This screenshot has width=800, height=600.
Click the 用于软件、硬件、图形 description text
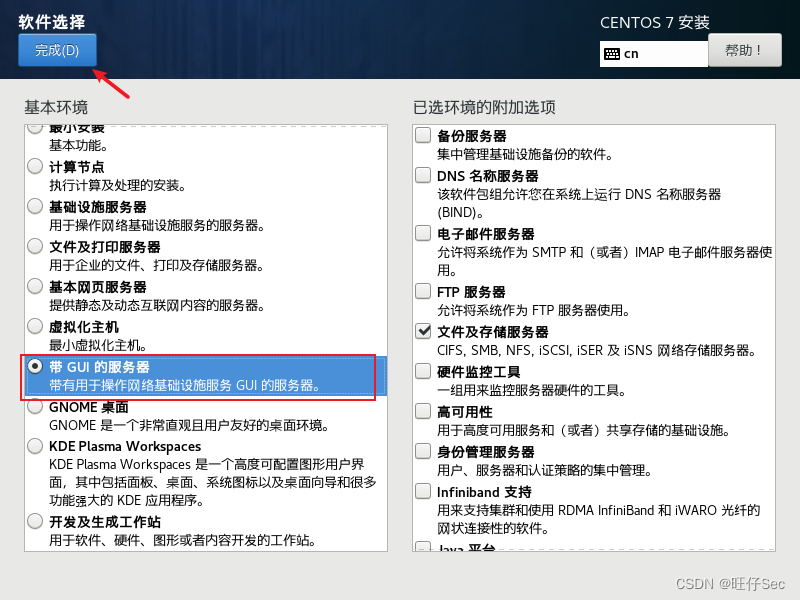183,540
